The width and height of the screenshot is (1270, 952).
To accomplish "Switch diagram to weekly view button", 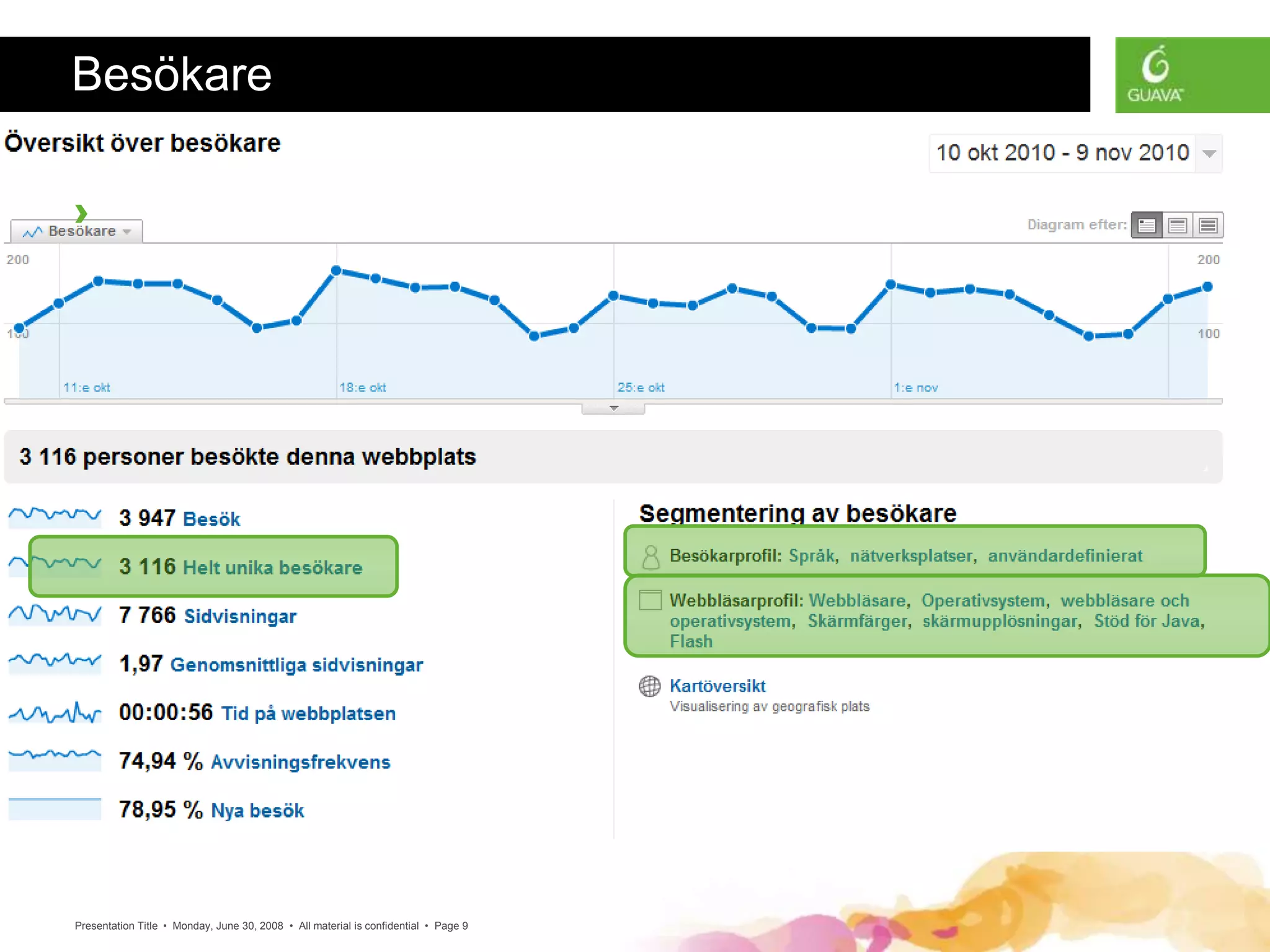I will click(x=1177, y=225).
